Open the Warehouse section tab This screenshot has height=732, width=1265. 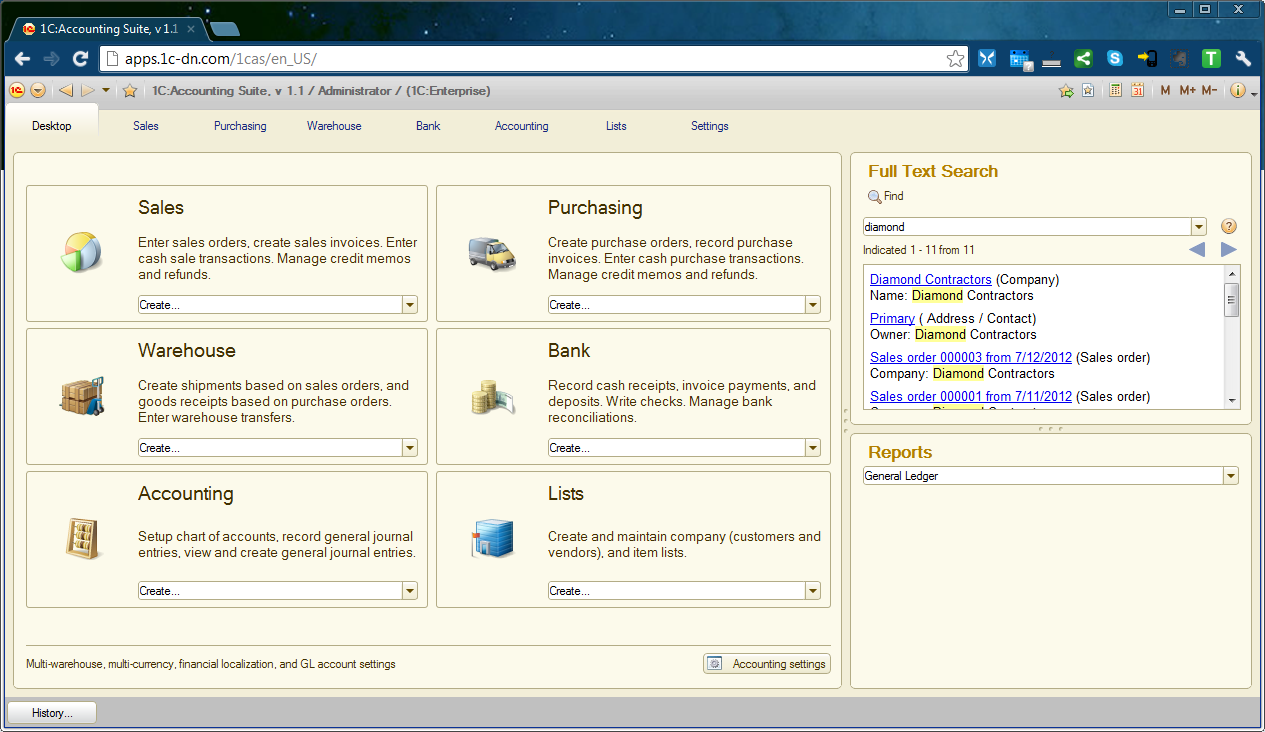click(x=334, y=126)
